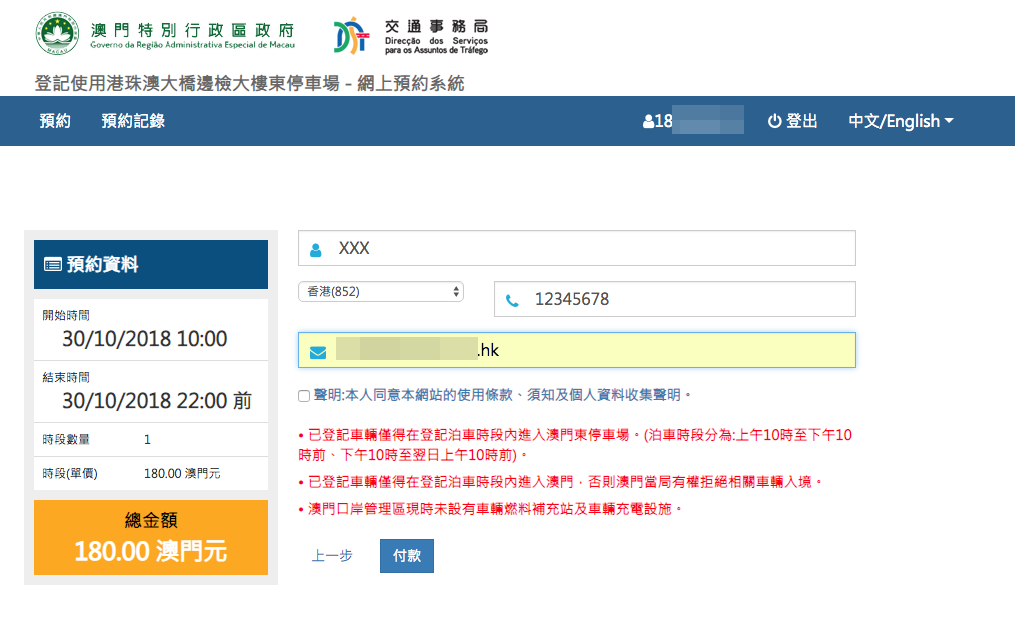Click the card icon next to 預約資料
Screen dimensions: 1015x638
tap(52, 265)
